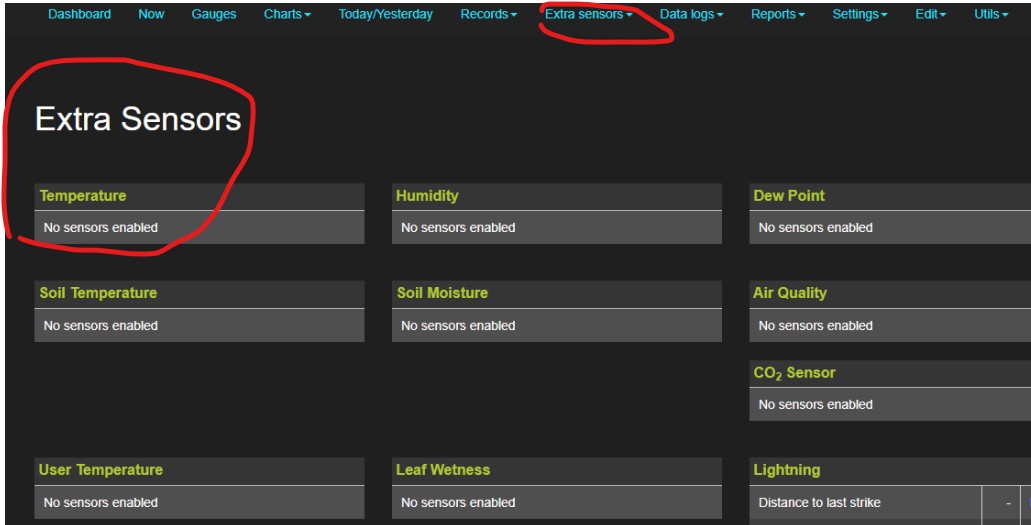Viewport: 1031px width, 525px height.
Task: Open the Reports dropdown menu
Action: pos(778,15)
